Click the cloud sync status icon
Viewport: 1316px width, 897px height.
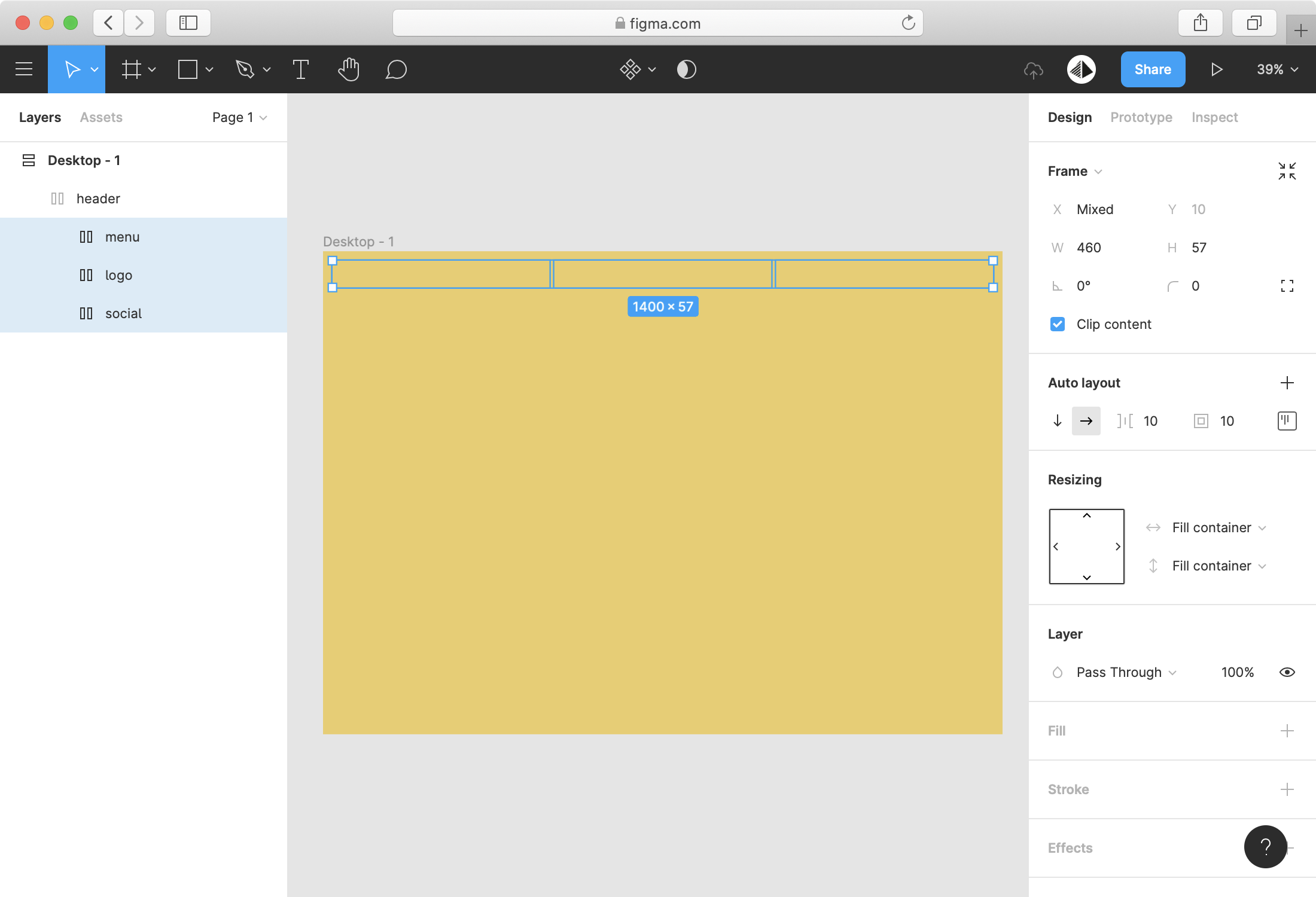(1033, 70)
